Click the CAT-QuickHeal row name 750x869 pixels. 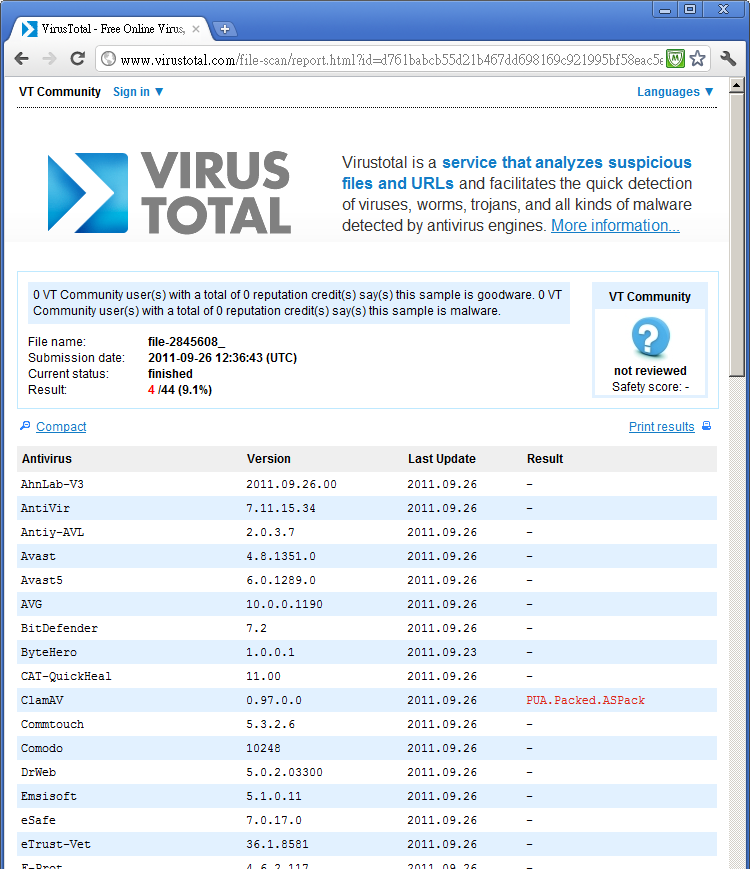click(66, 676)
